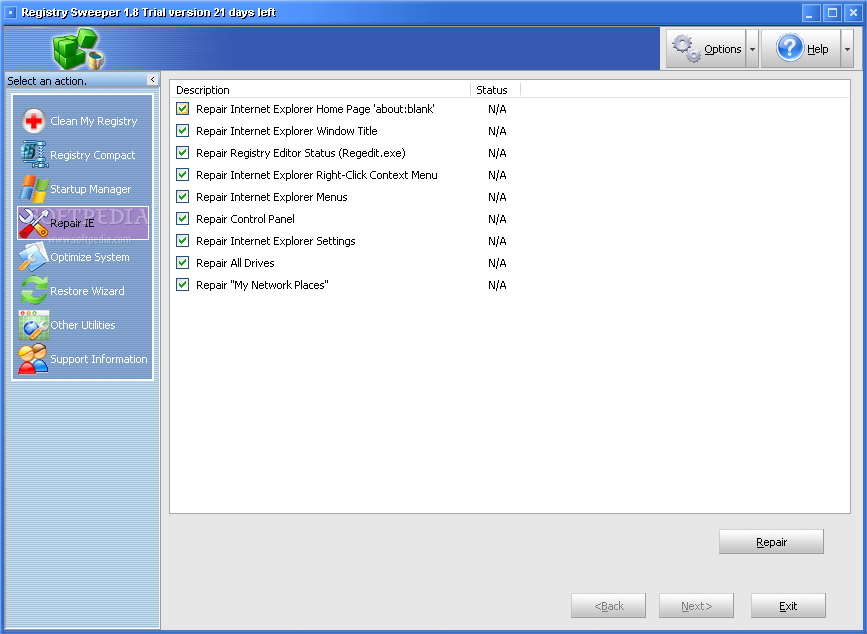Image resolution: width=867 pixels, height=634 pixels.
Task: Toggle the Repair Control Panel checkbox
Action: coord(182,219)
